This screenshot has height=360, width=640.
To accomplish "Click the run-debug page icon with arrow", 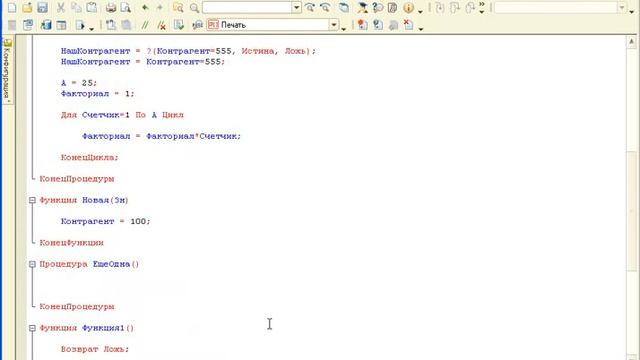I will point(80,25).
